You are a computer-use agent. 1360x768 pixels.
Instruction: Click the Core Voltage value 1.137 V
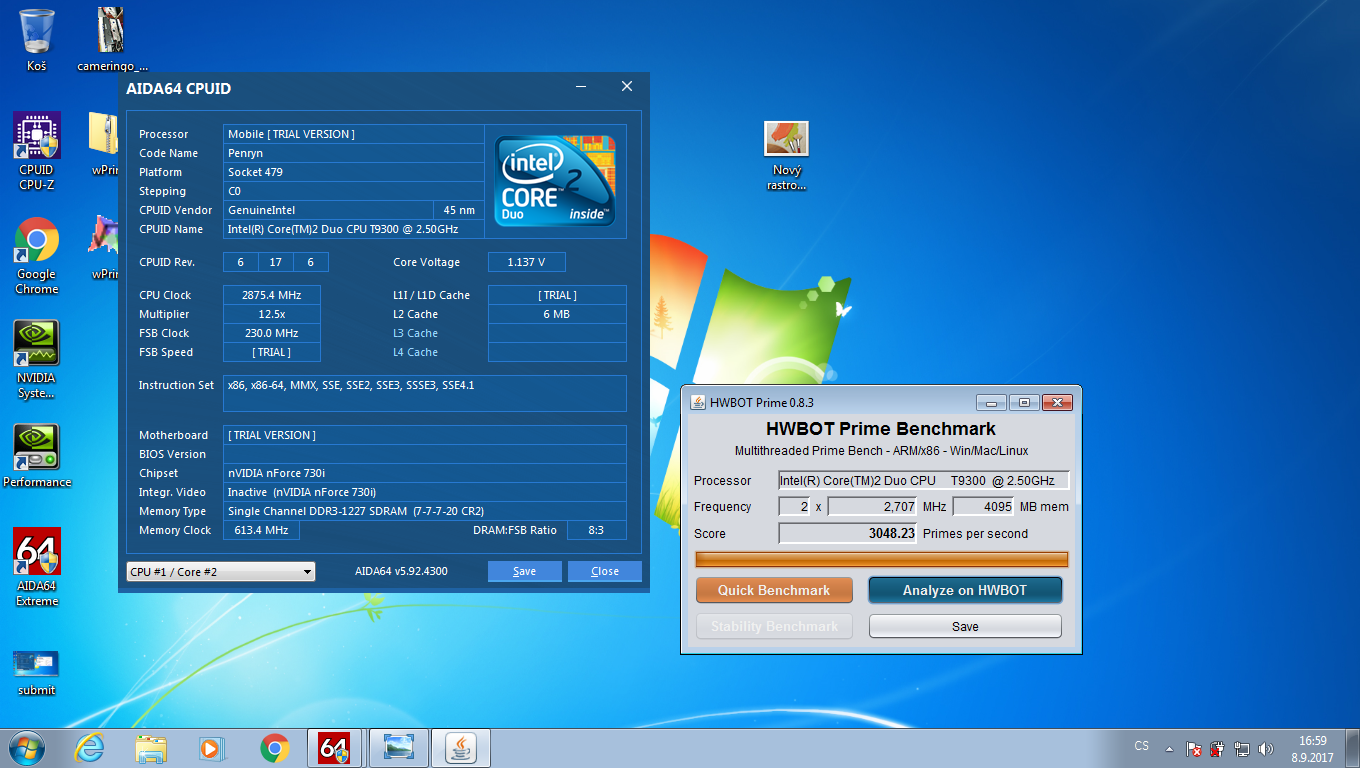point(527,262)
